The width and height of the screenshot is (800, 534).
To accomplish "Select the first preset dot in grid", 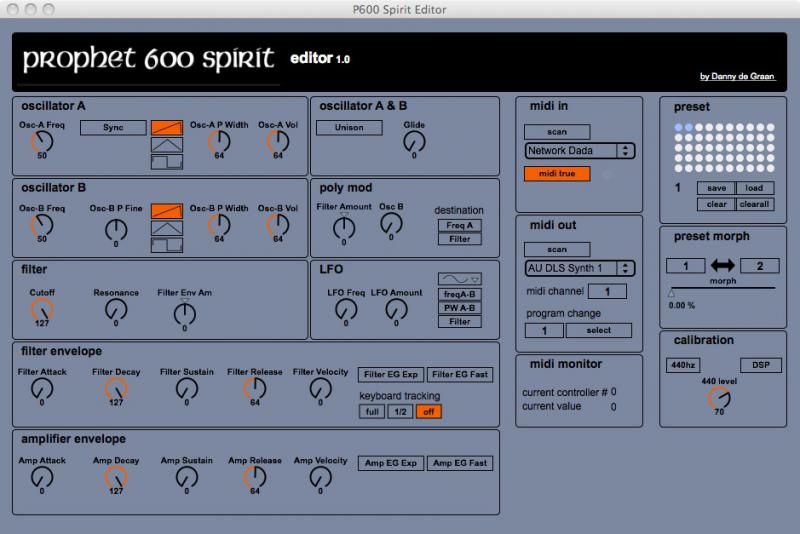I will (679, 127).
